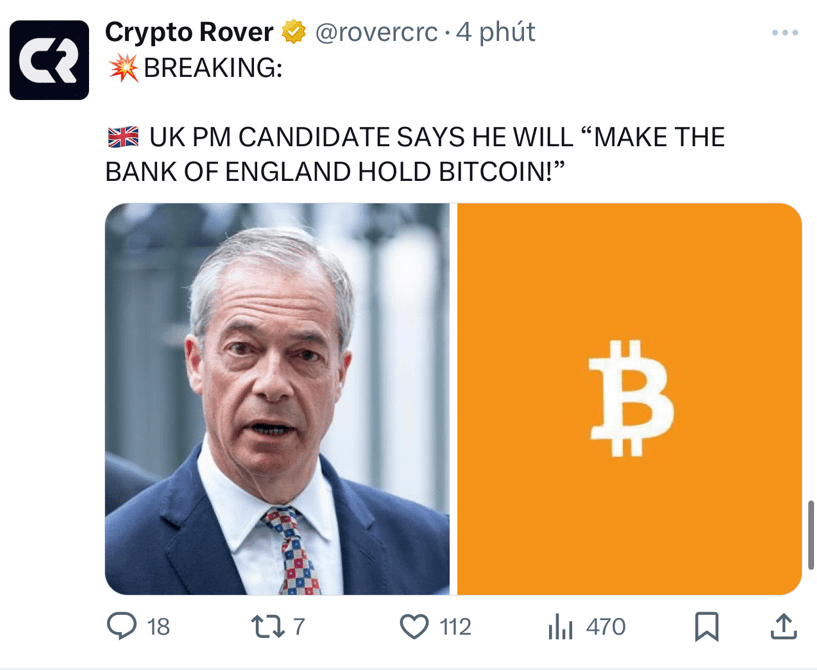Like the post with the heart icon
Screen dimensions: 817x670
[x=414, y=627]
